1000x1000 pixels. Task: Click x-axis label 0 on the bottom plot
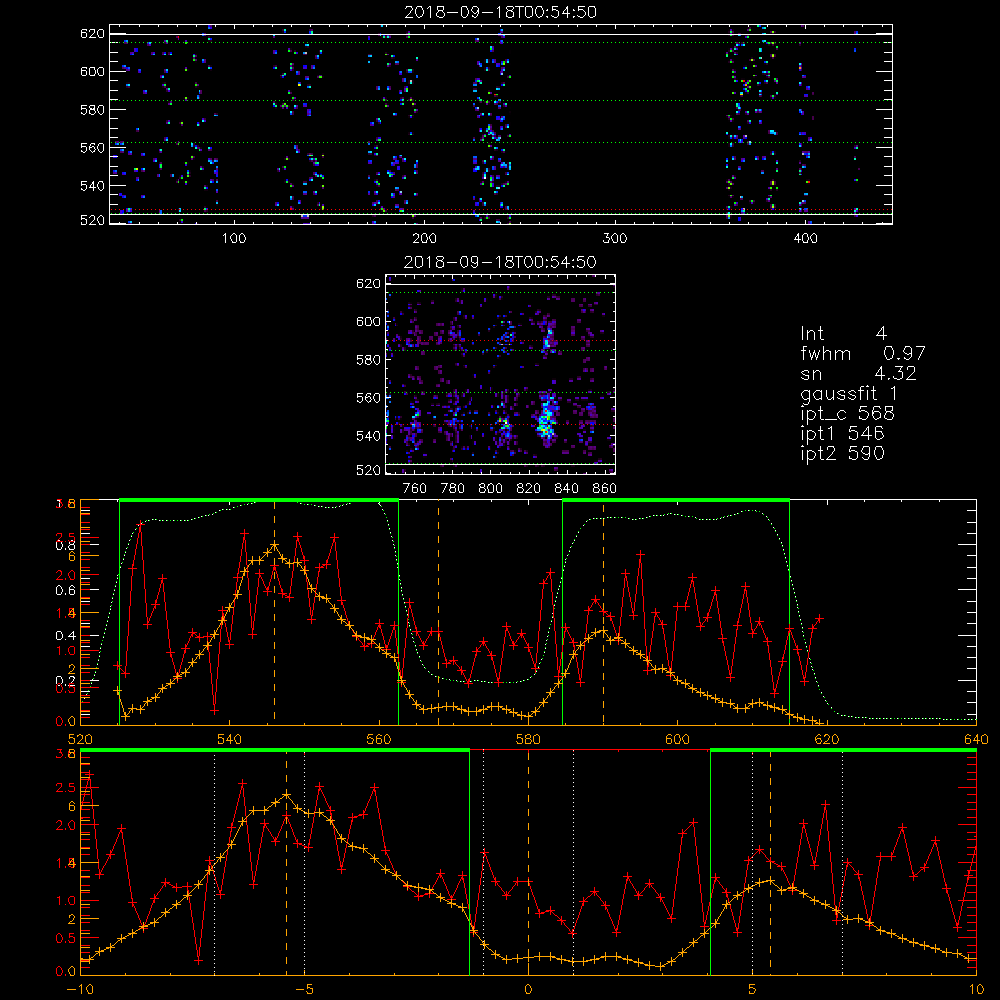coord(528,989)
